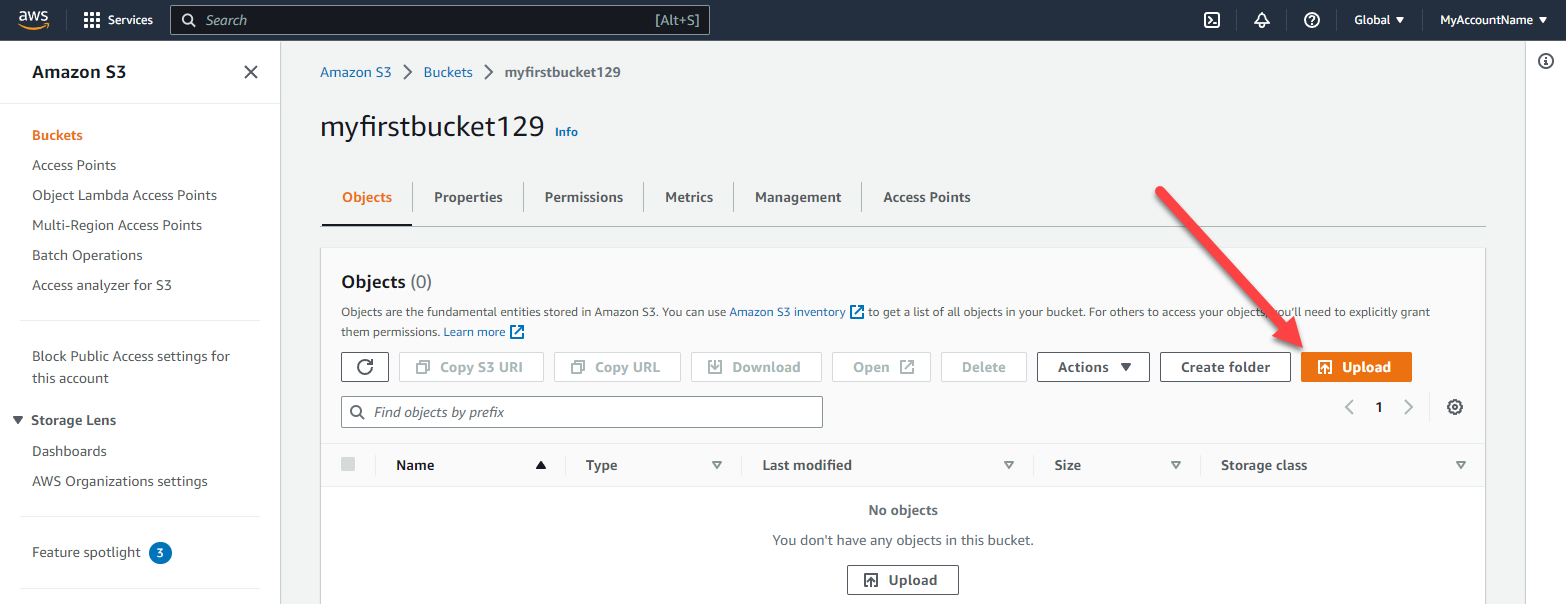Open Amazon S3 inventory external link

pyautogui.click(x=789, y=311)
